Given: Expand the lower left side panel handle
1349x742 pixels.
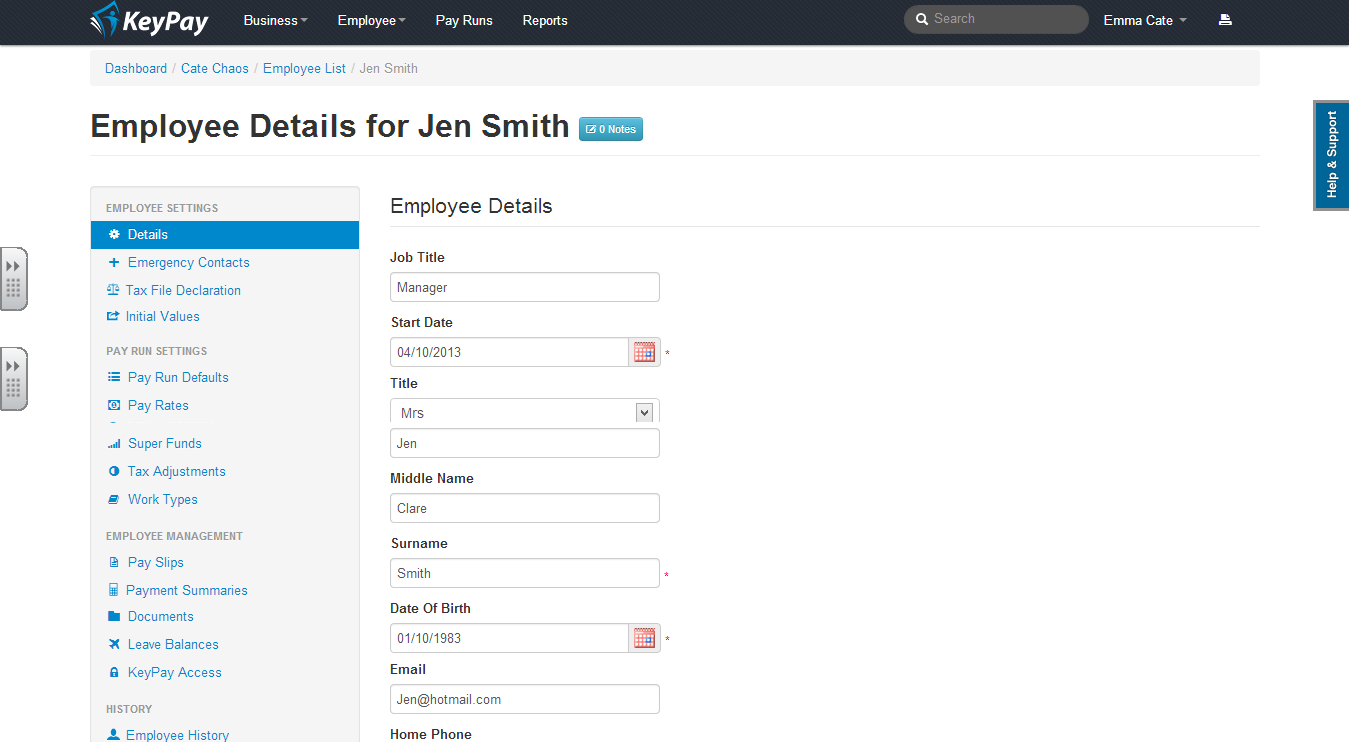Looking at the screenshot, I should [13, 379].
